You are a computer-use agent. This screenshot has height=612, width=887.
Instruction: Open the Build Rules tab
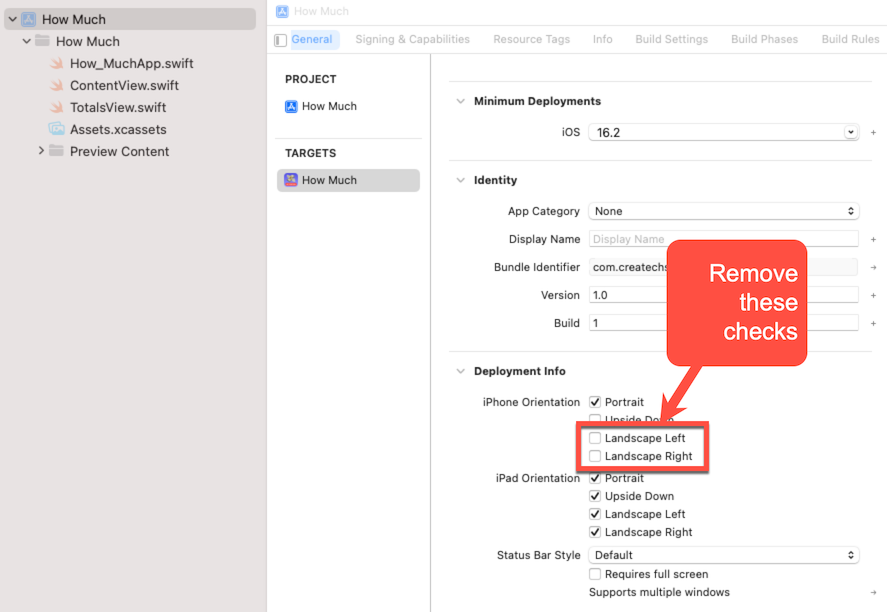point(850,40)
